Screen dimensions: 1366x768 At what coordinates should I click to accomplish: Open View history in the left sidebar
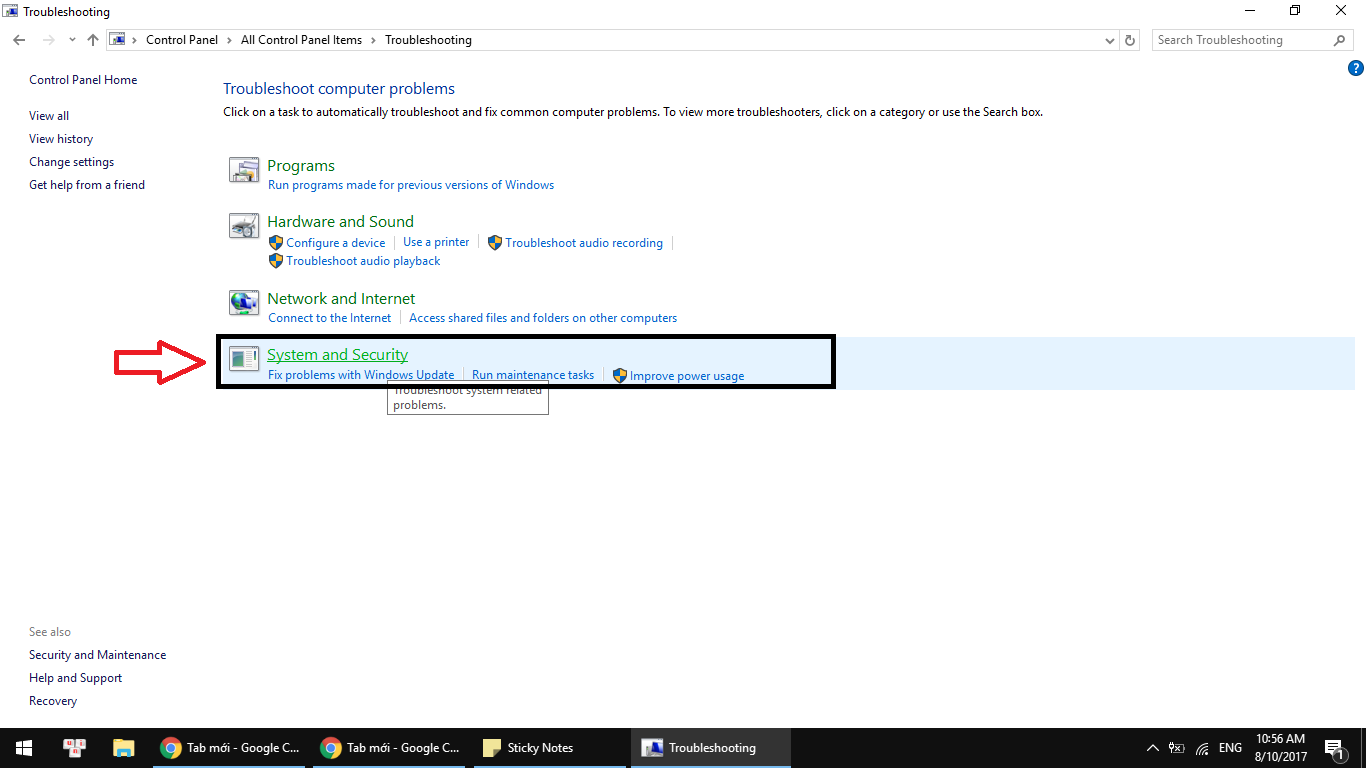pos(61,139)
